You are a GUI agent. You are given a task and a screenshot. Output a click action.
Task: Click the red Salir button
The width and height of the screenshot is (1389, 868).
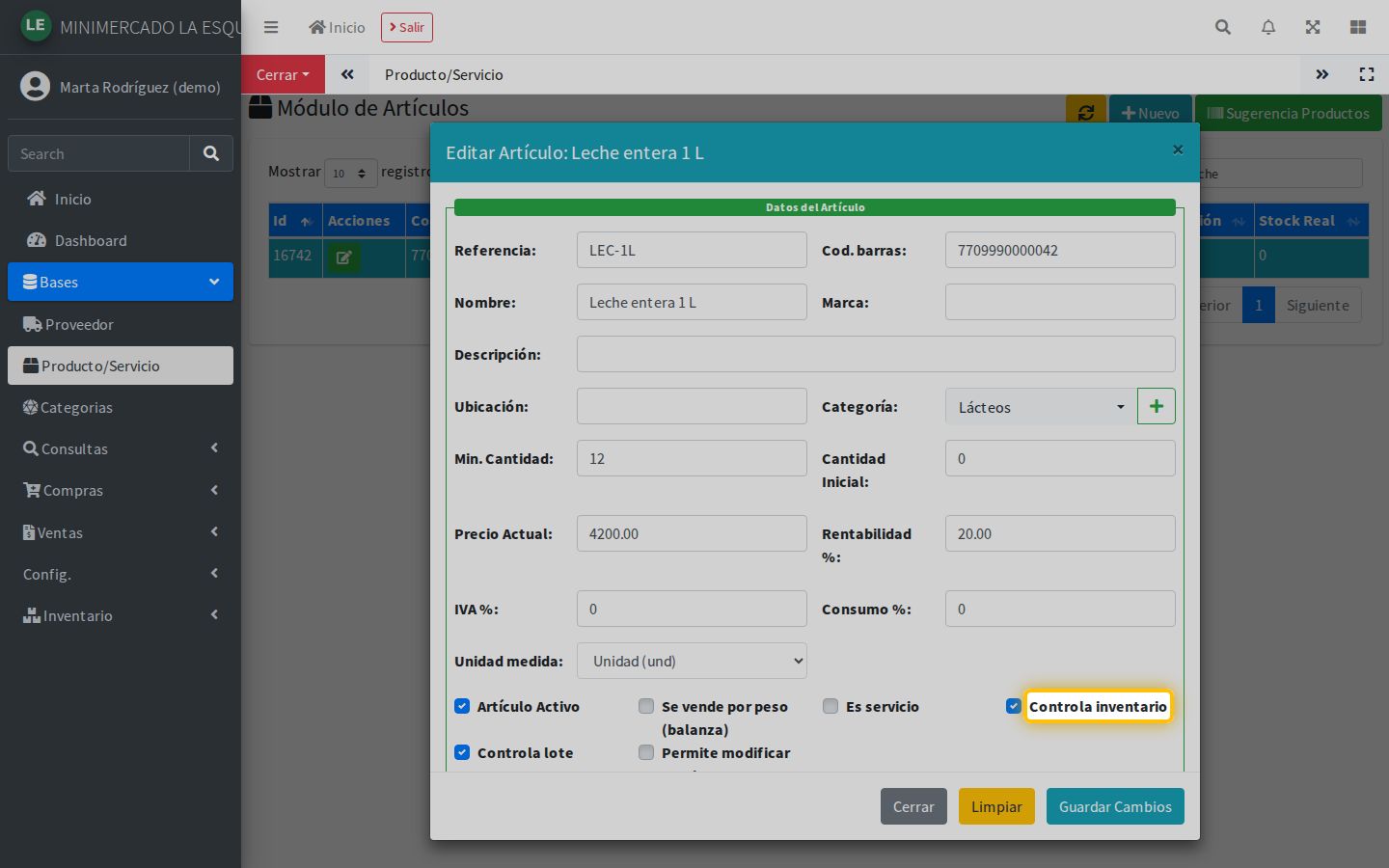tap(407, 27)
